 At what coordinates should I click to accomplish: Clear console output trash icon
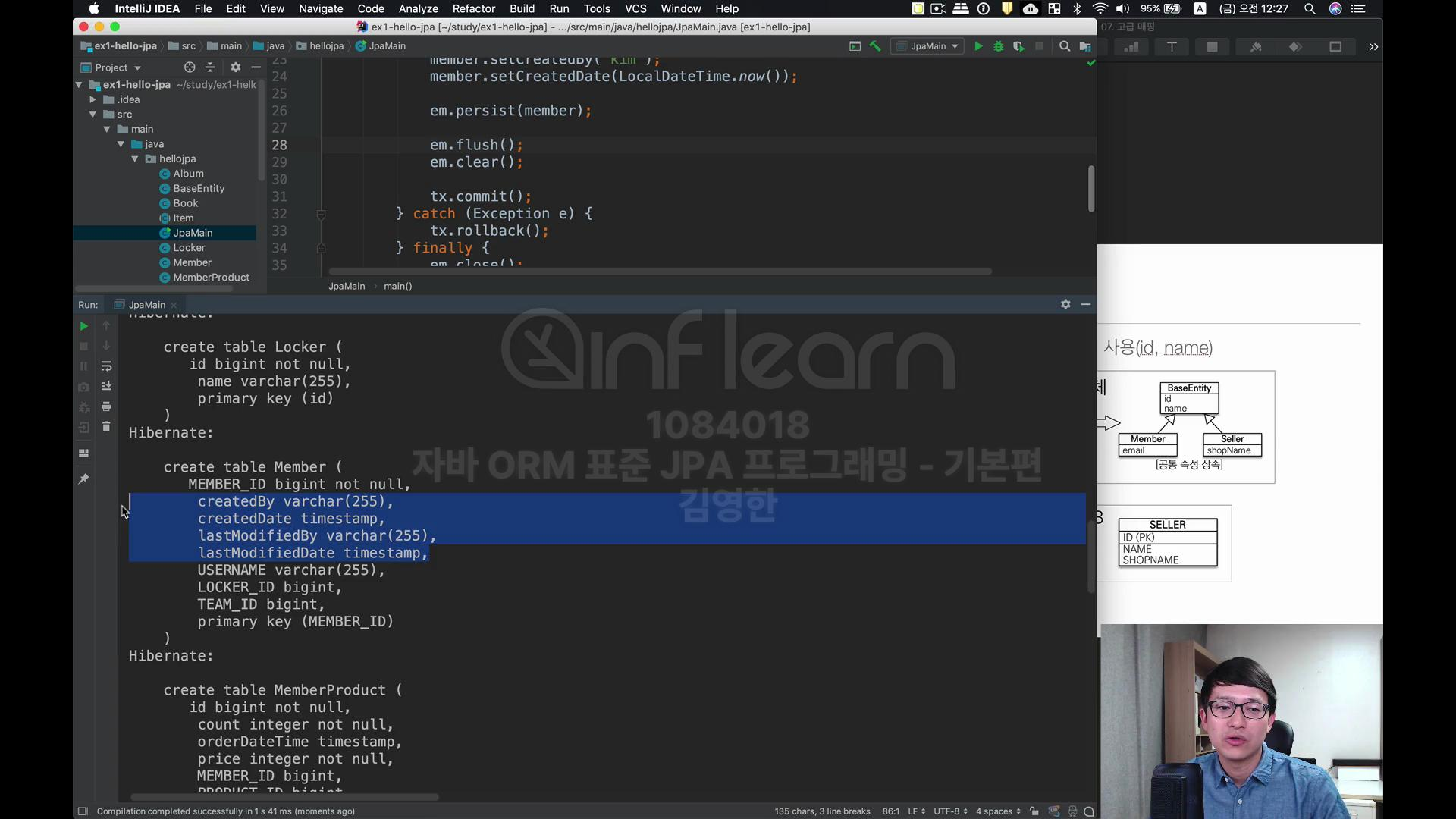(x=106, y=427)
